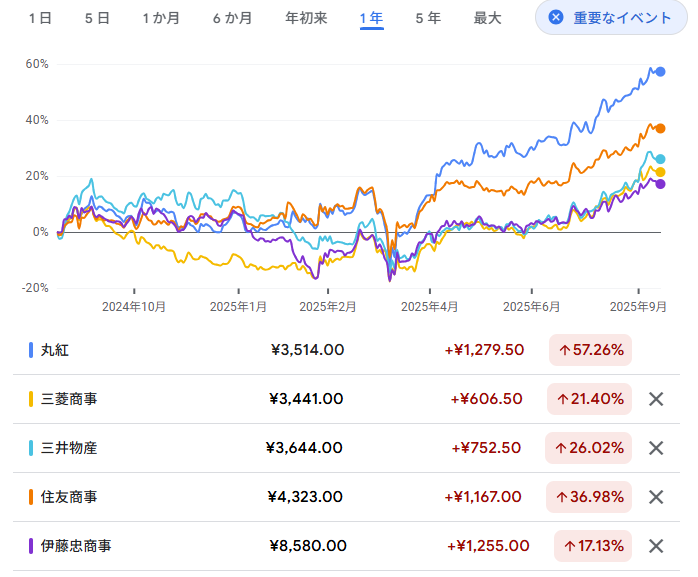Click the ¥4,323.00 price value
This screenshot has height=577, width=698.
pyautogui.click(x=305, y=497)
